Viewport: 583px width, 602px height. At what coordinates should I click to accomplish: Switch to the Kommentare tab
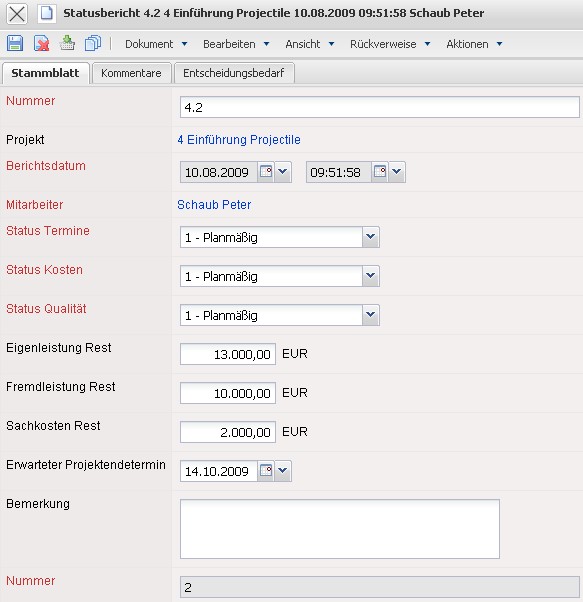click(x=131, y=73)
